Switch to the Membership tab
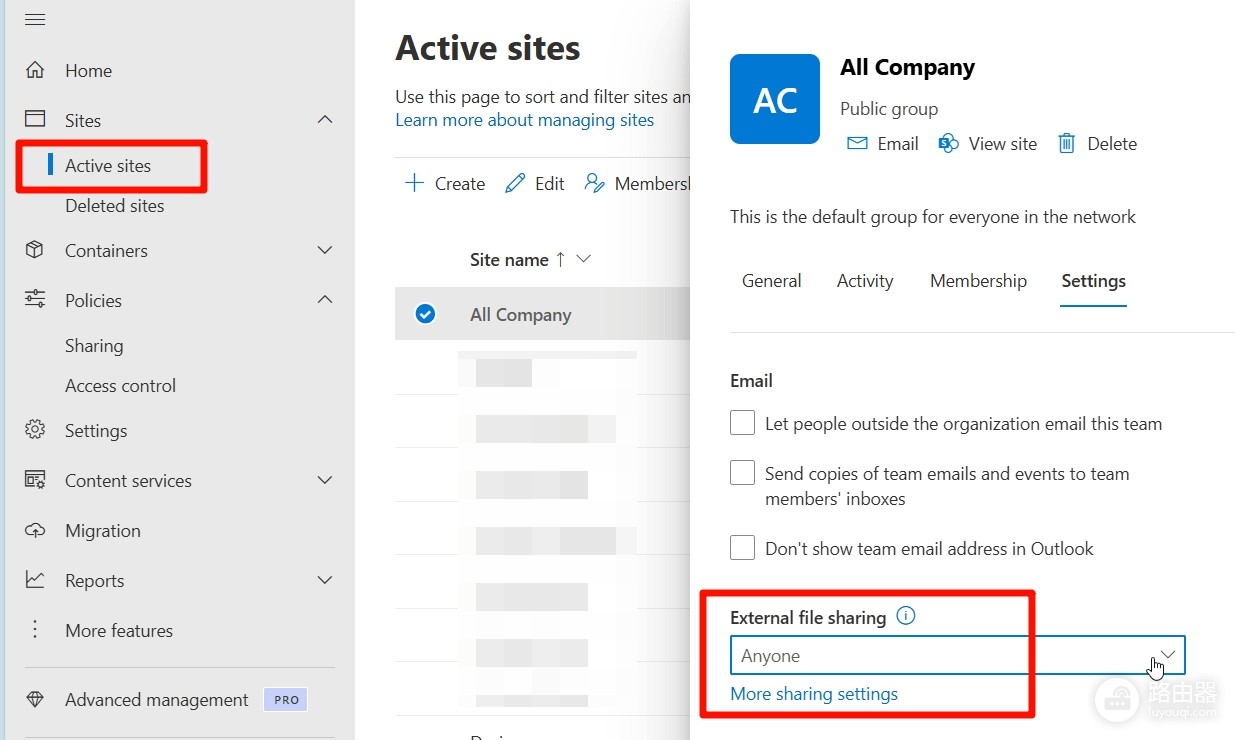 click(x=978, y=281)
